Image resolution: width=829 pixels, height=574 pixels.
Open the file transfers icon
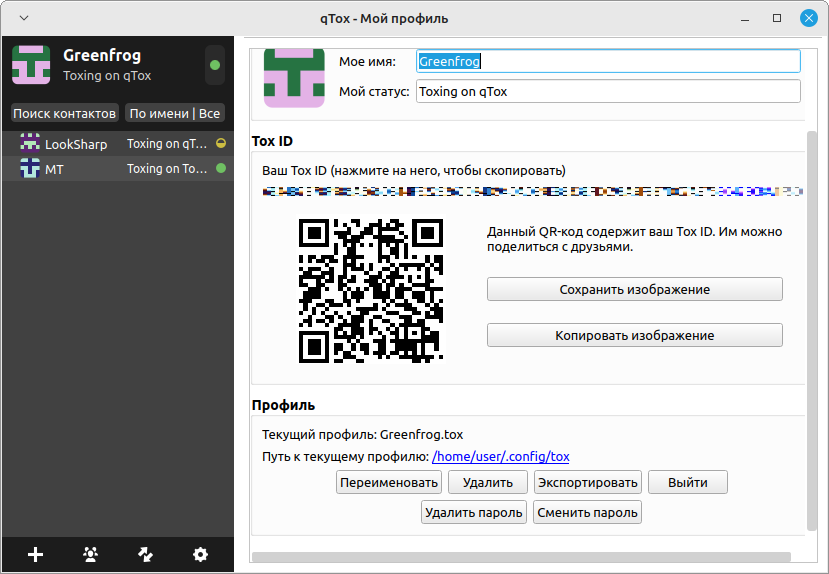coord(145,554)
